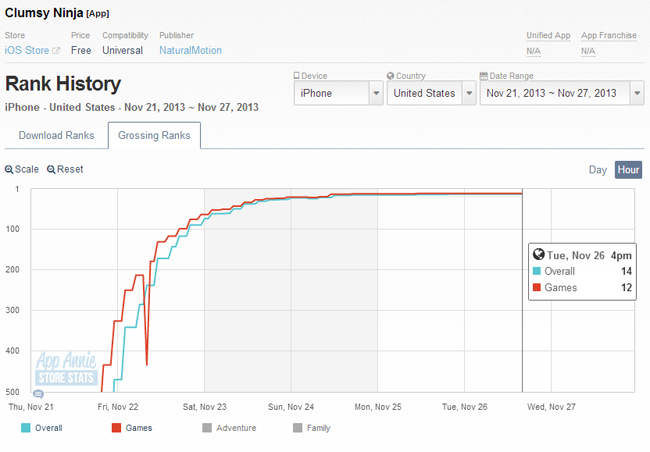Toggle the Overall series in legend
Viewport: 650px width, 452px height.
point(42,428)
